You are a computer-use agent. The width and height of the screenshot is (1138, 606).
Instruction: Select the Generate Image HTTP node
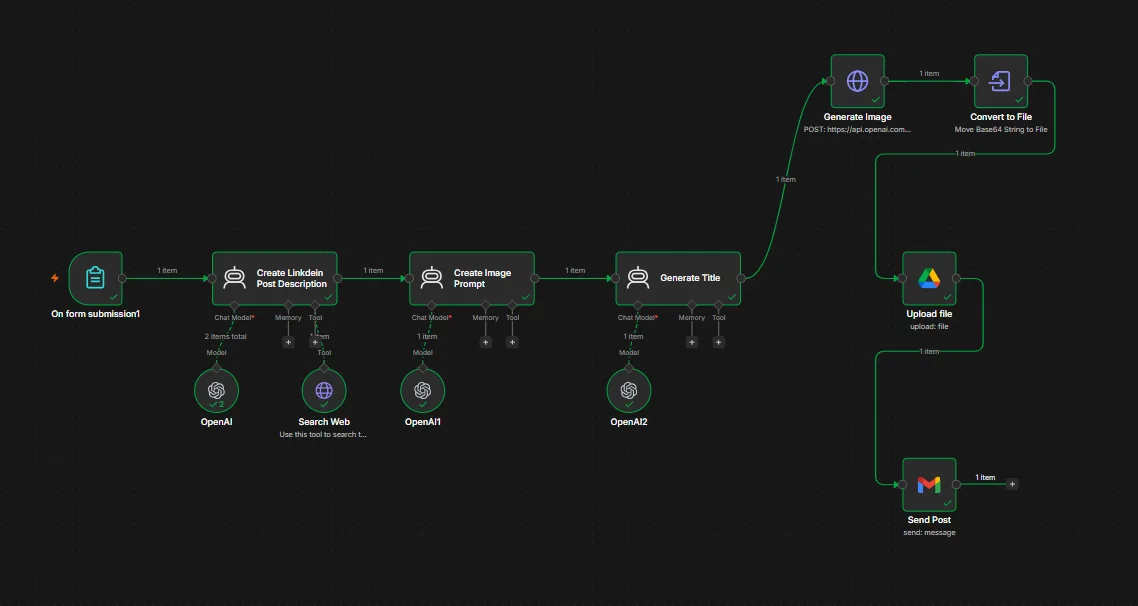click(857, 81)
